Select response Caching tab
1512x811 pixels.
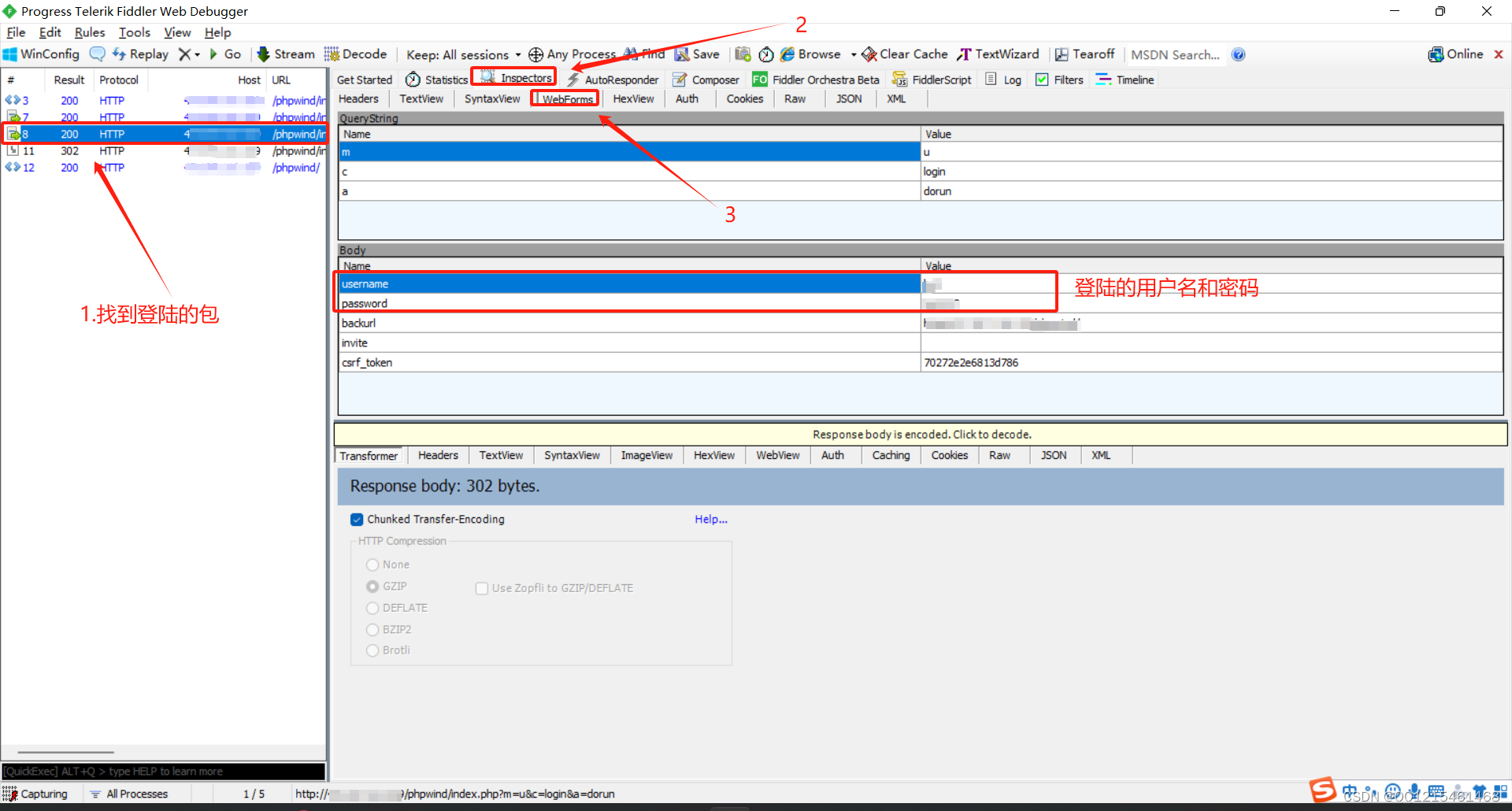coord(891,455)
